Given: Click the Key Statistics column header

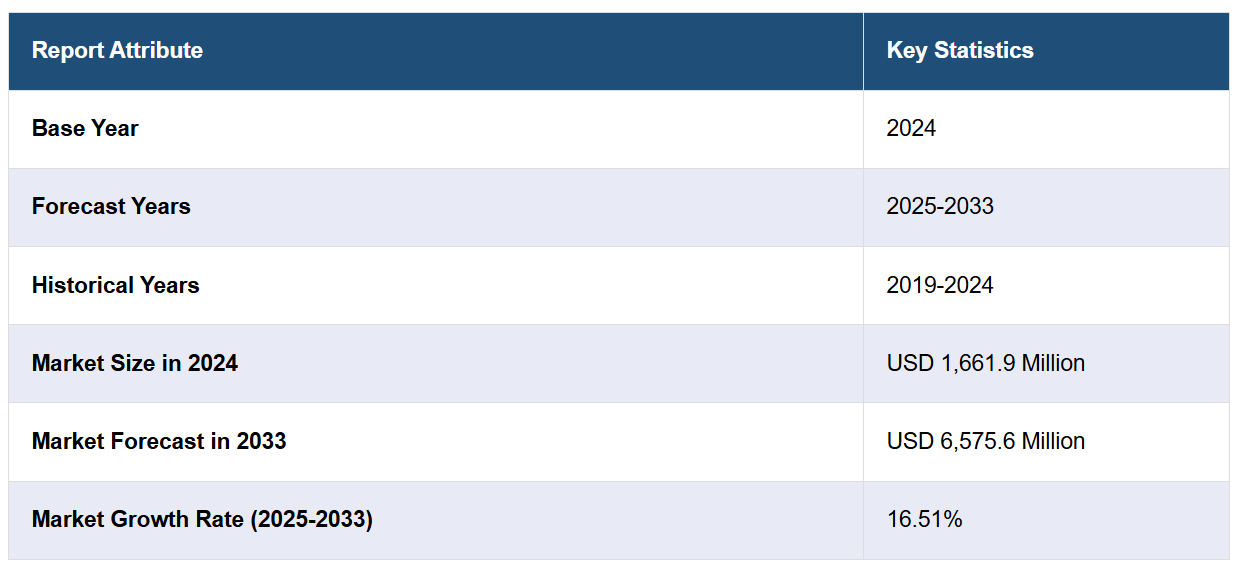Looking at the screenshot, I should click(959, 50).
